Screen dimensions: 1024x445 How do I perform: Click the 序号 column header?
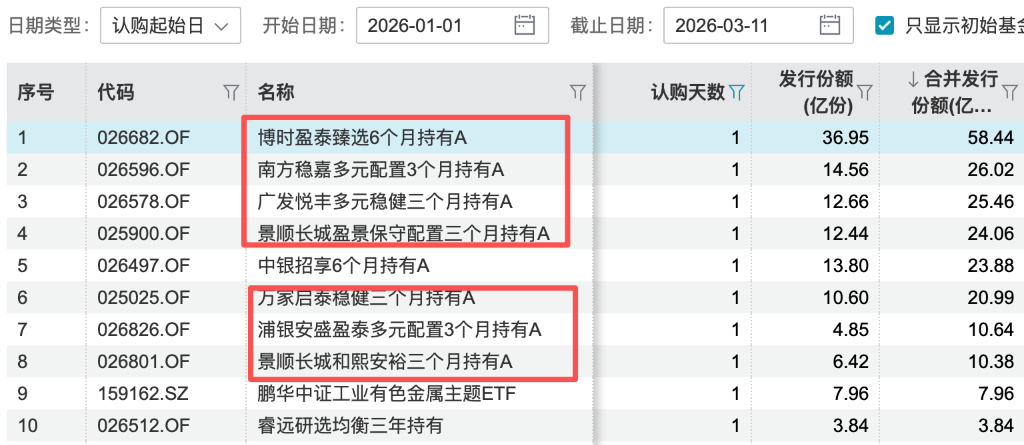[x=35, y=92]
